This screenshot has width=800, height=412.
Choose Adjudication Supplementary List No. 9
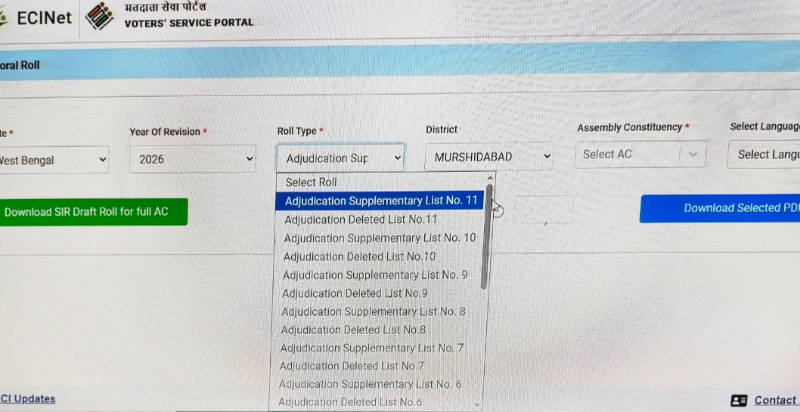click(374, 274)
